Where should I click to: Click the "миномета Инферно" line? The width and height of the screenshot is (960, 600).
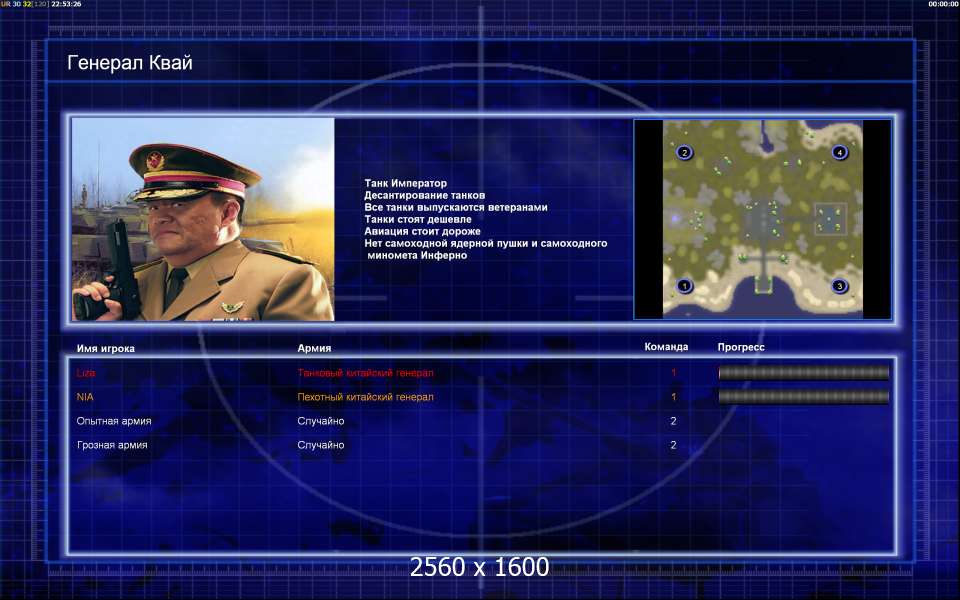[417, 255]
